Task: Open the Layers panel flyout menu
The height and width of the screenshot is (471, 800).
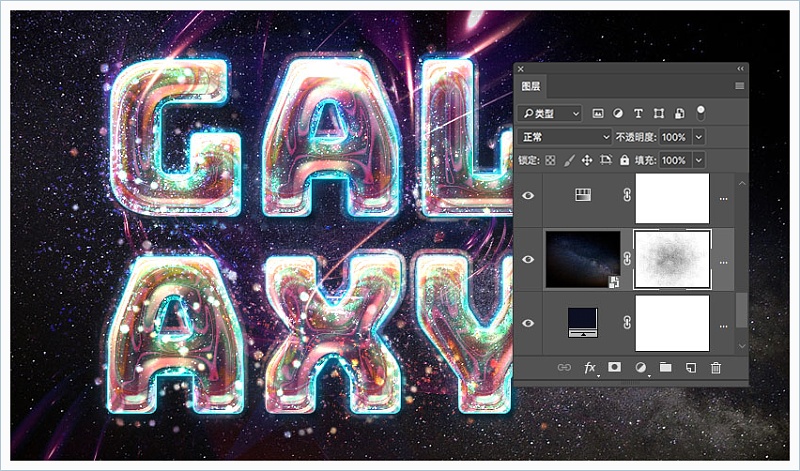Action: (739, 87)
